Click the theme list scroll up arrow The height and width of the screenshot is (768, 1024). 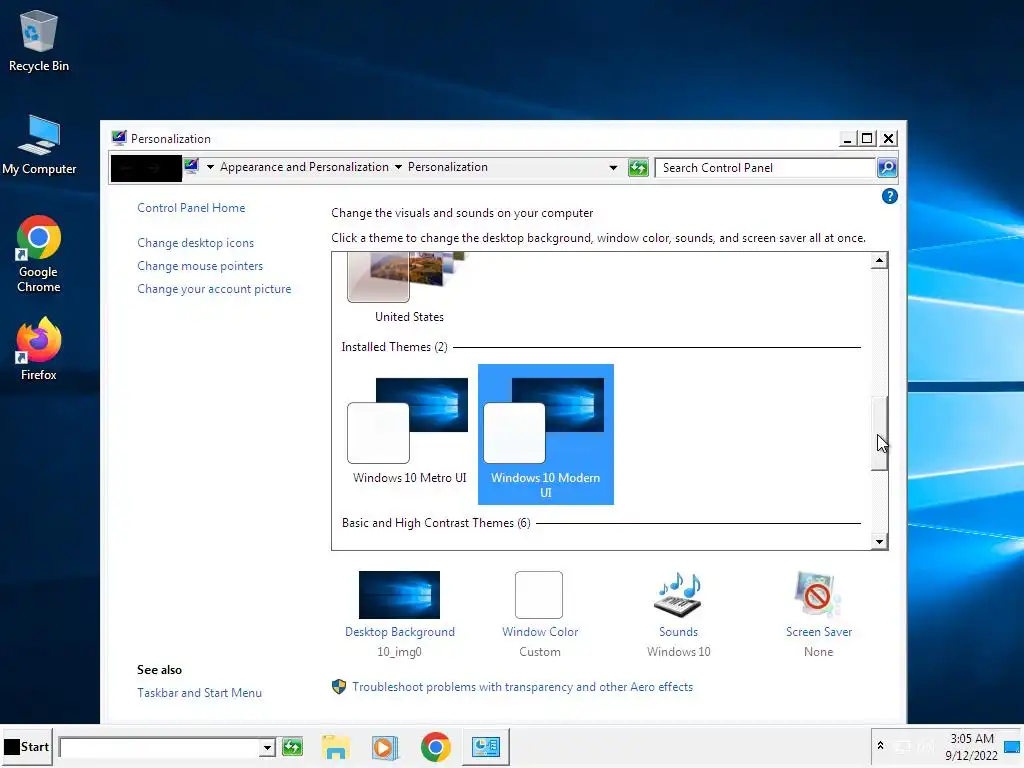tap(879, 261)
